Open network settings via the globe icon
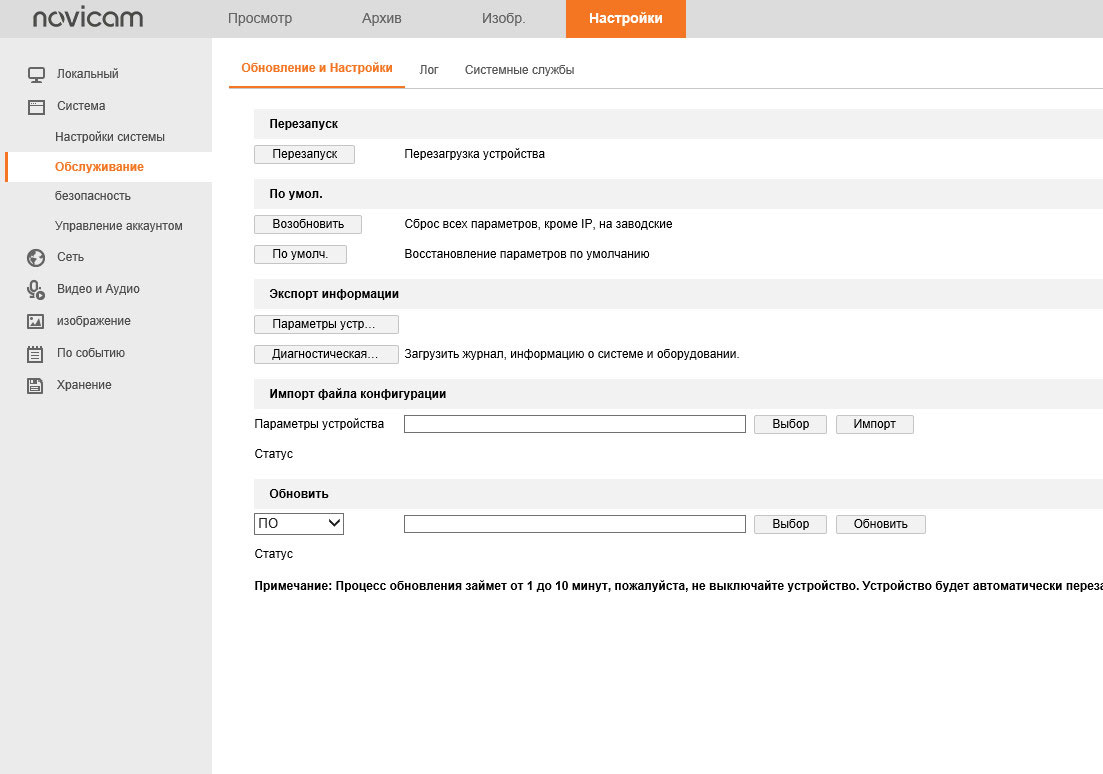 [36, 258]
